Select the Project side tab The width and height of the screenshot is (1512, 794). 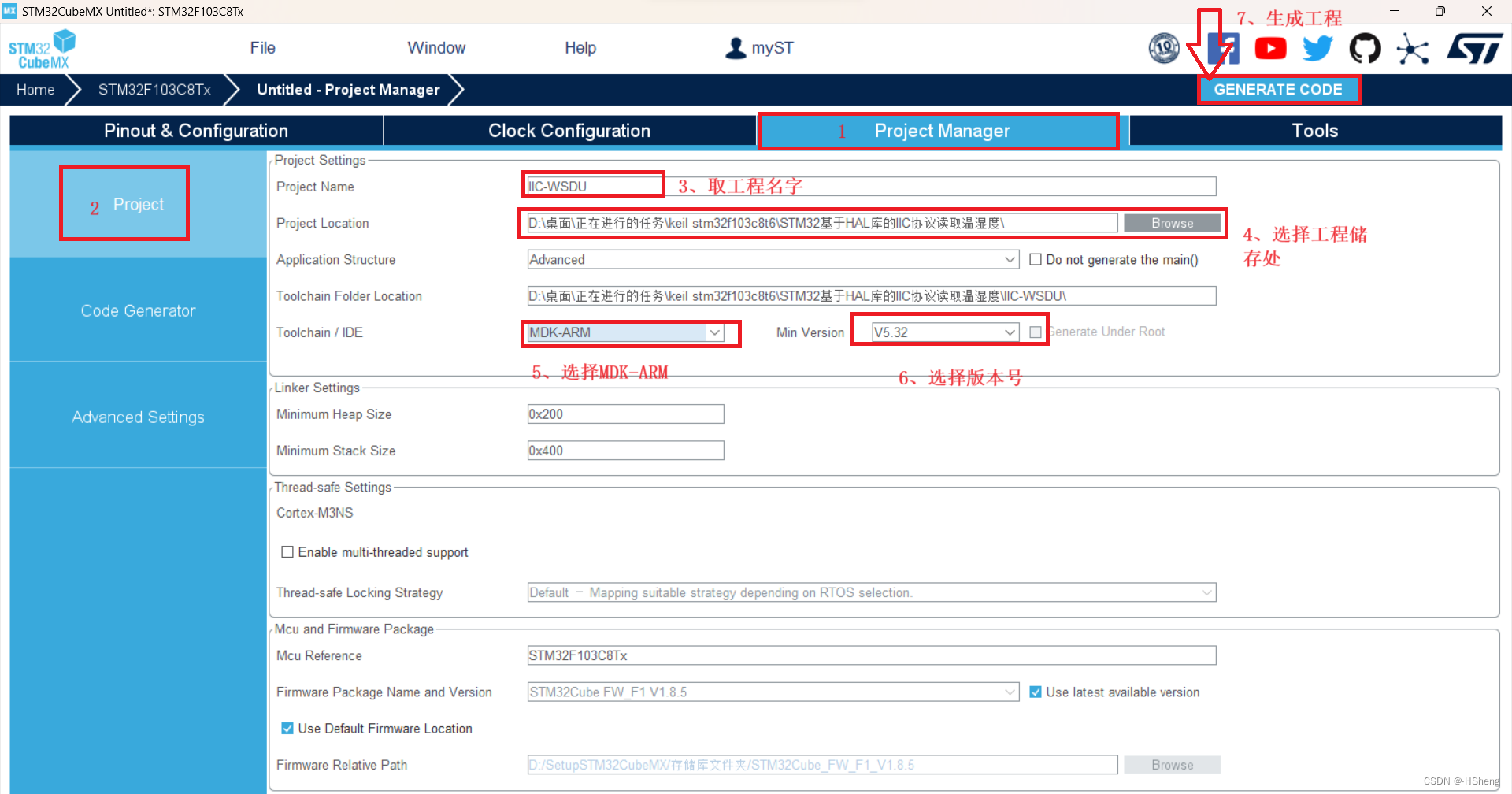tap(138, 204)
